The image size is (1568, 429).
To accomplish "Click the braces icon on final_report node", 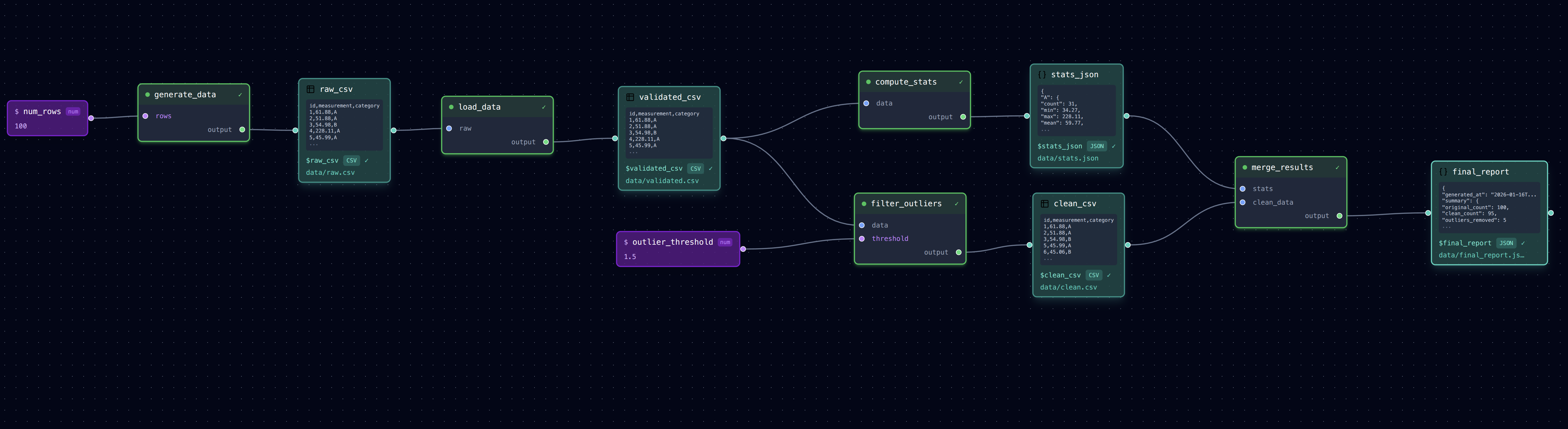I will (1442, 172).
